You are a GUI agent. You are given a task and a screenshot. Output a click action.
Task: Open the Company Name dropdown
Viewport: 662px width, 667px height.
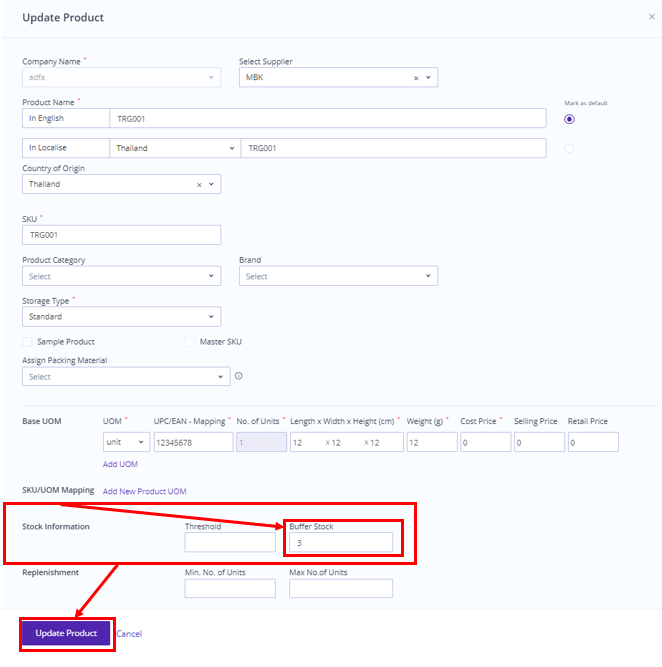coord(121,77)
